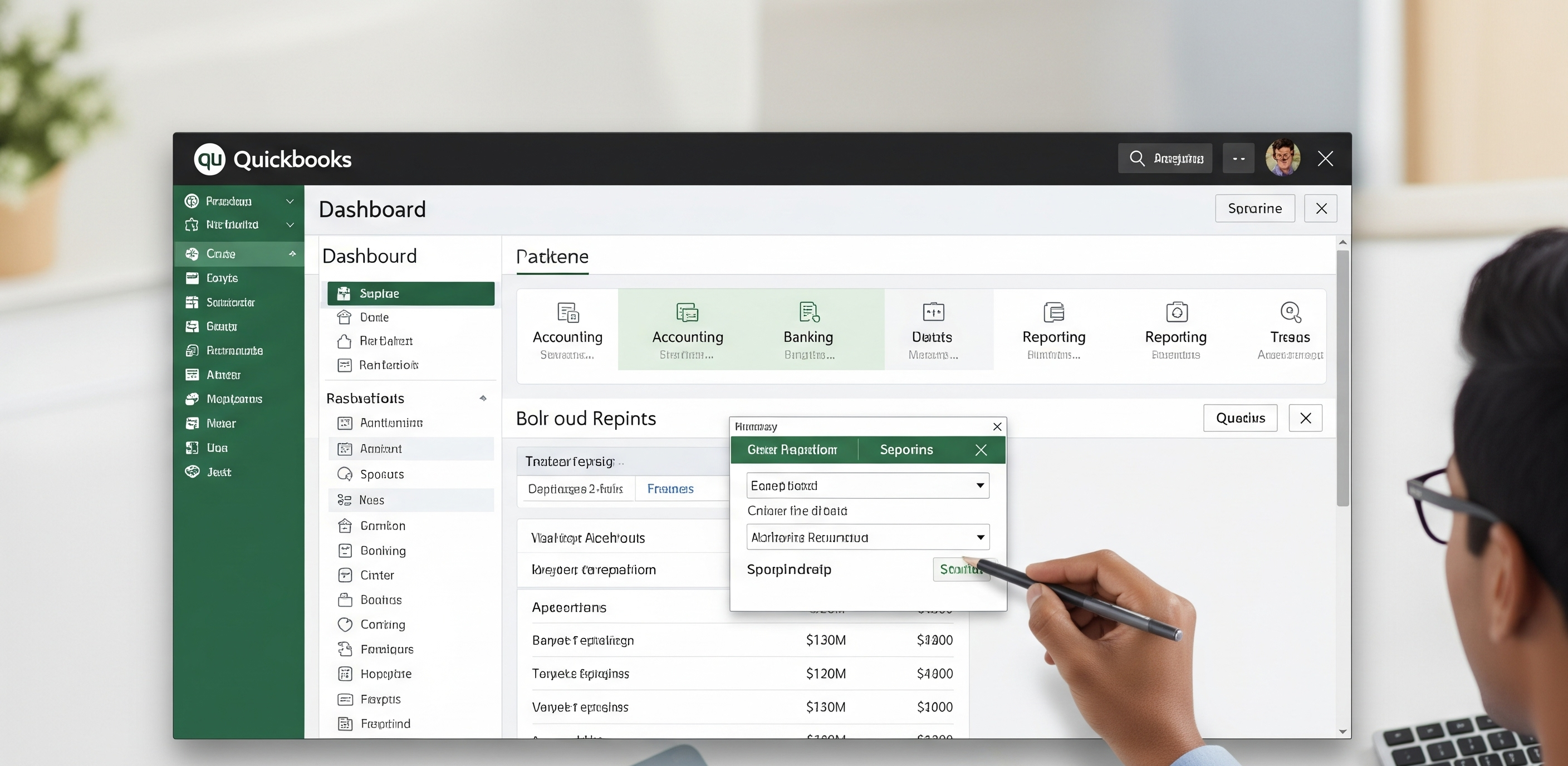The width and height of the screenshot is (1568, 766).
Task: Open Conting item with heart icon
Action: click(x=383, y=624)
